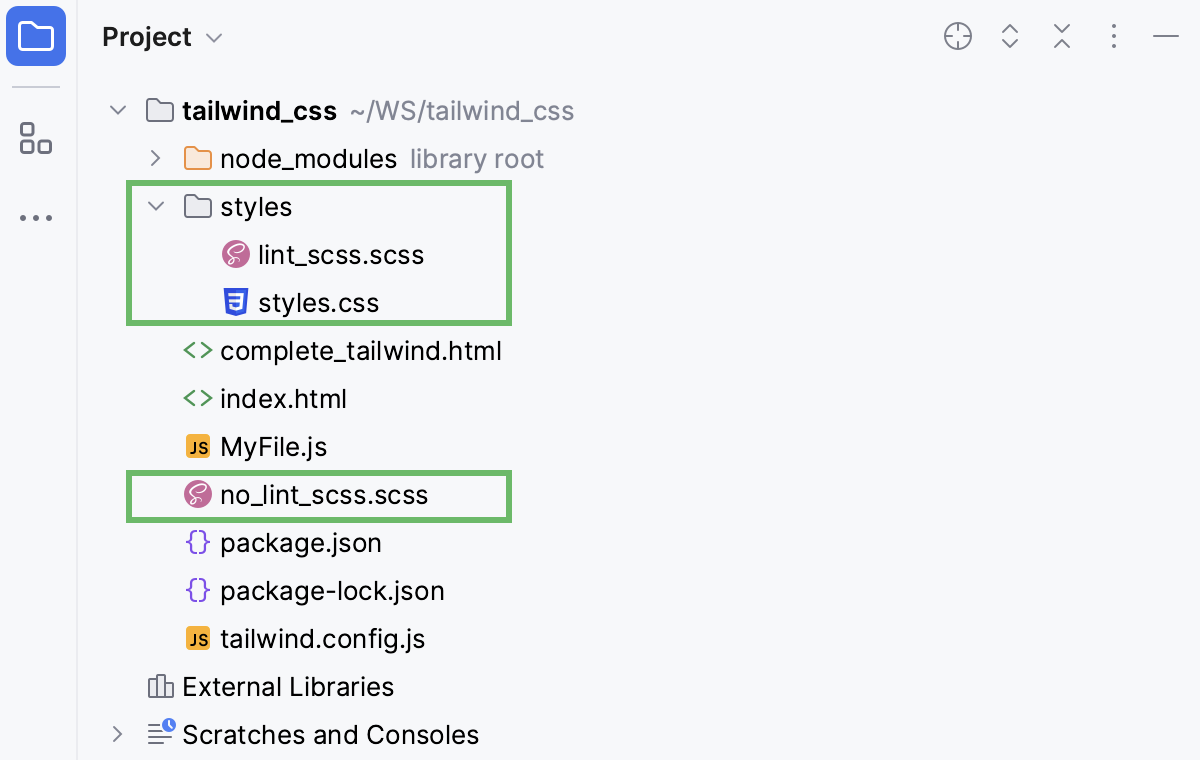Hide the Project tool window
Image resolution: width=1200 pixels, height=760 pixels.
(1166, 36)
